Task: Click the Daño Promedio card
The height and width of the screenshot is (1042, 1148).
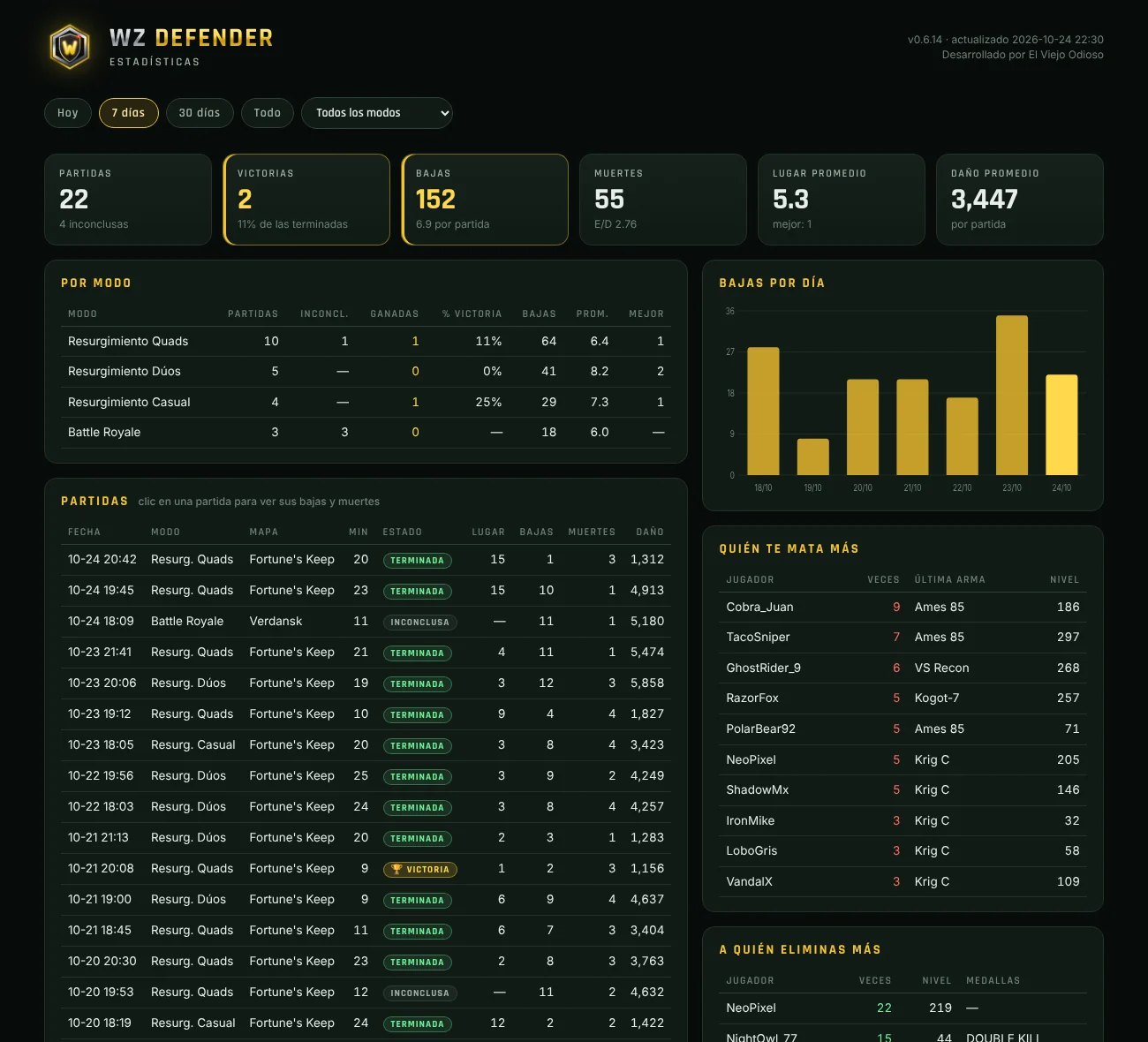Action: coord(1020,200)
